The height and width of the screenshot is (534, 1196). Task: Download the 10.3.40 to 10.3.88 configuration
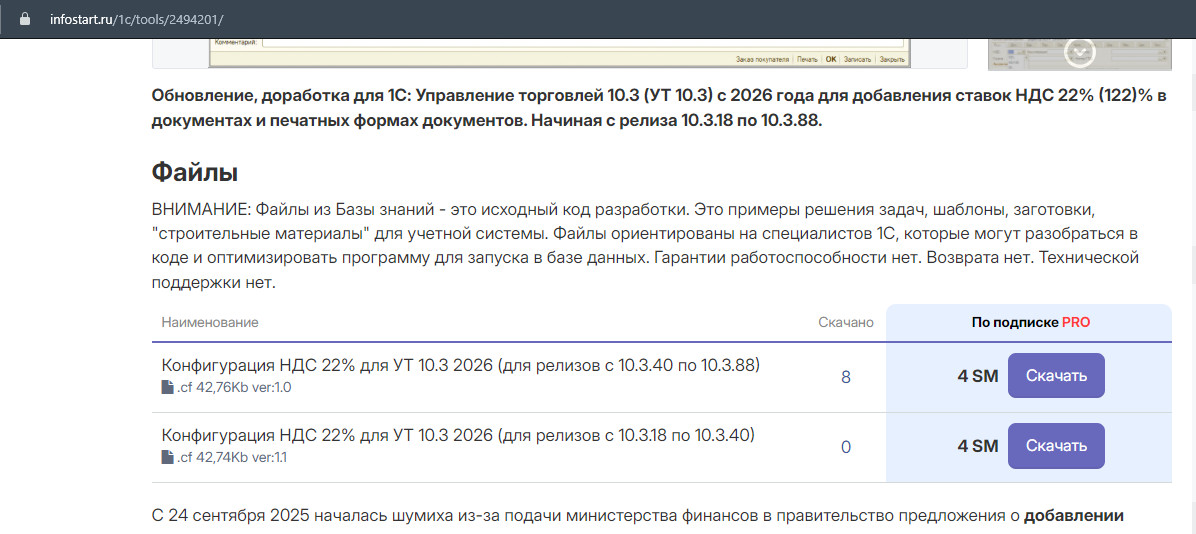(x=1056, y=375)
